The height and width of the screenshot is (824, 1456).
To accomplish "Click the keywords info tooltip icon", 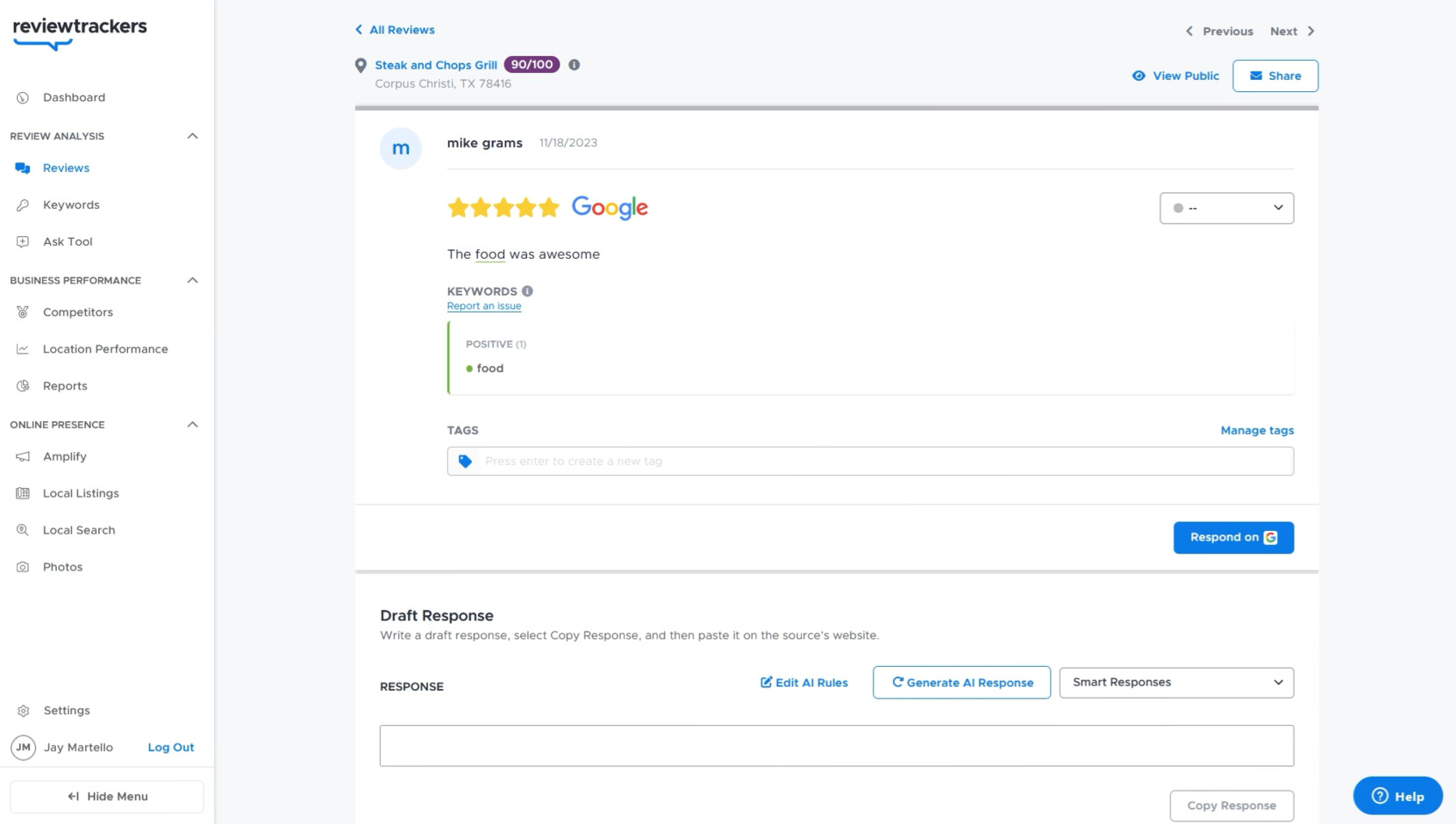I will (526, 290).
